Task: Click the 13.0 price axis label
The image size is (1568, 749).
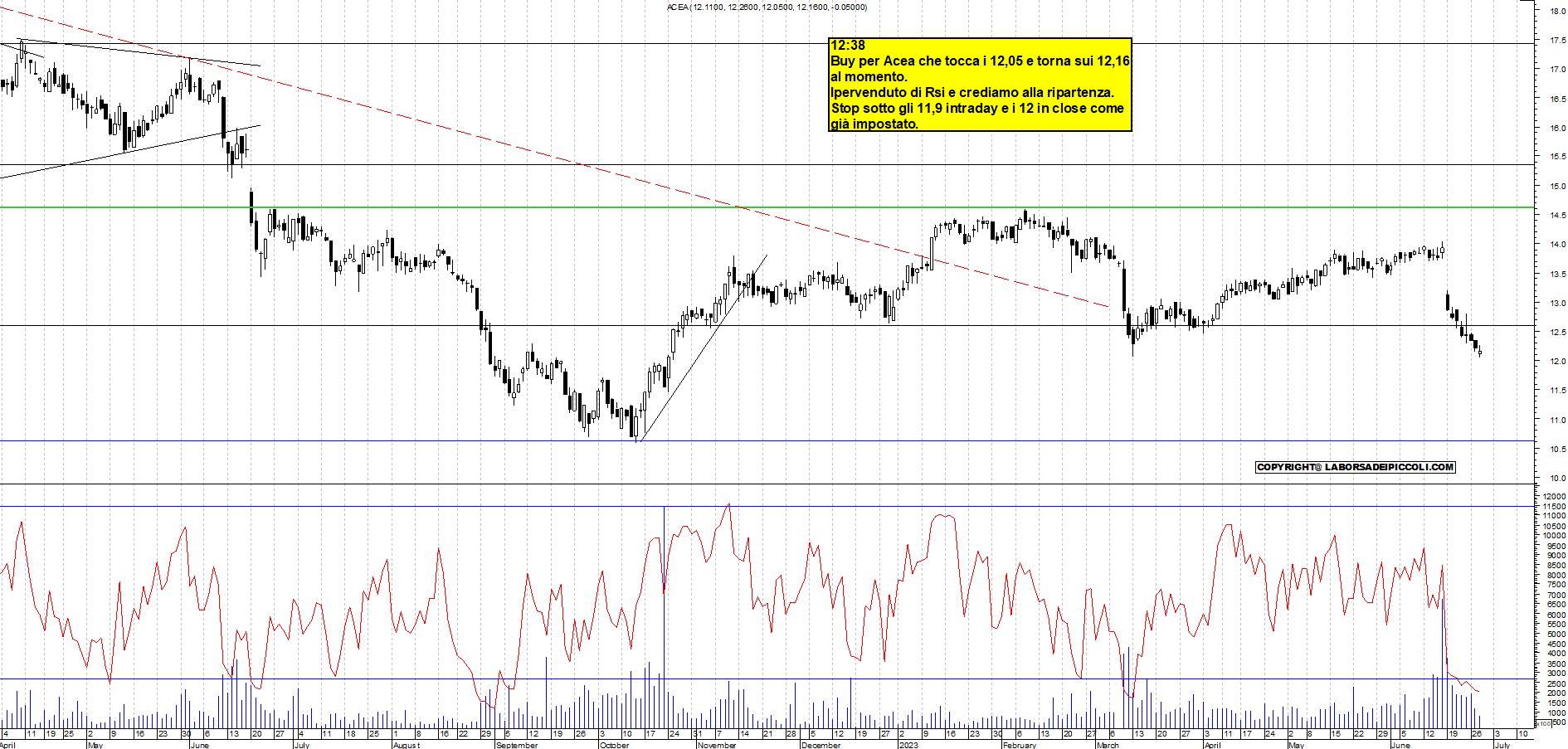Action: 1557,304
